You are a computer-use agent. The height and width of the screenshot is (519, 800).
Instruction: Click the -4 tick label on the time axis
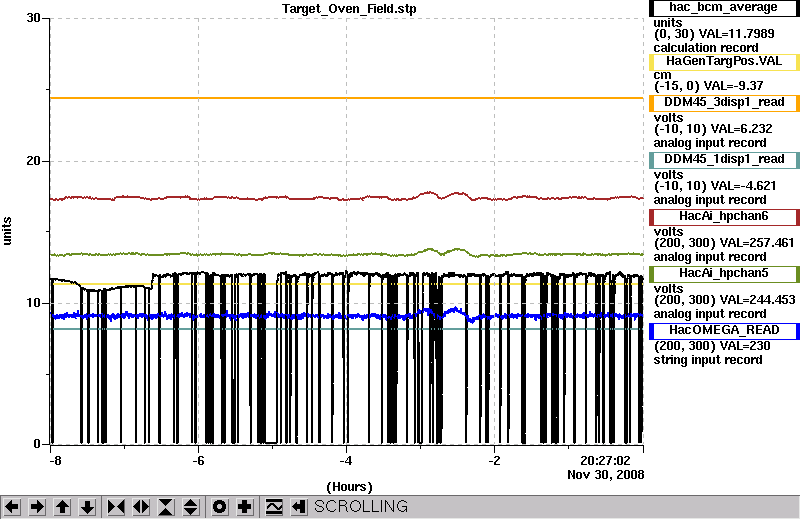click(x=346, y=461)
